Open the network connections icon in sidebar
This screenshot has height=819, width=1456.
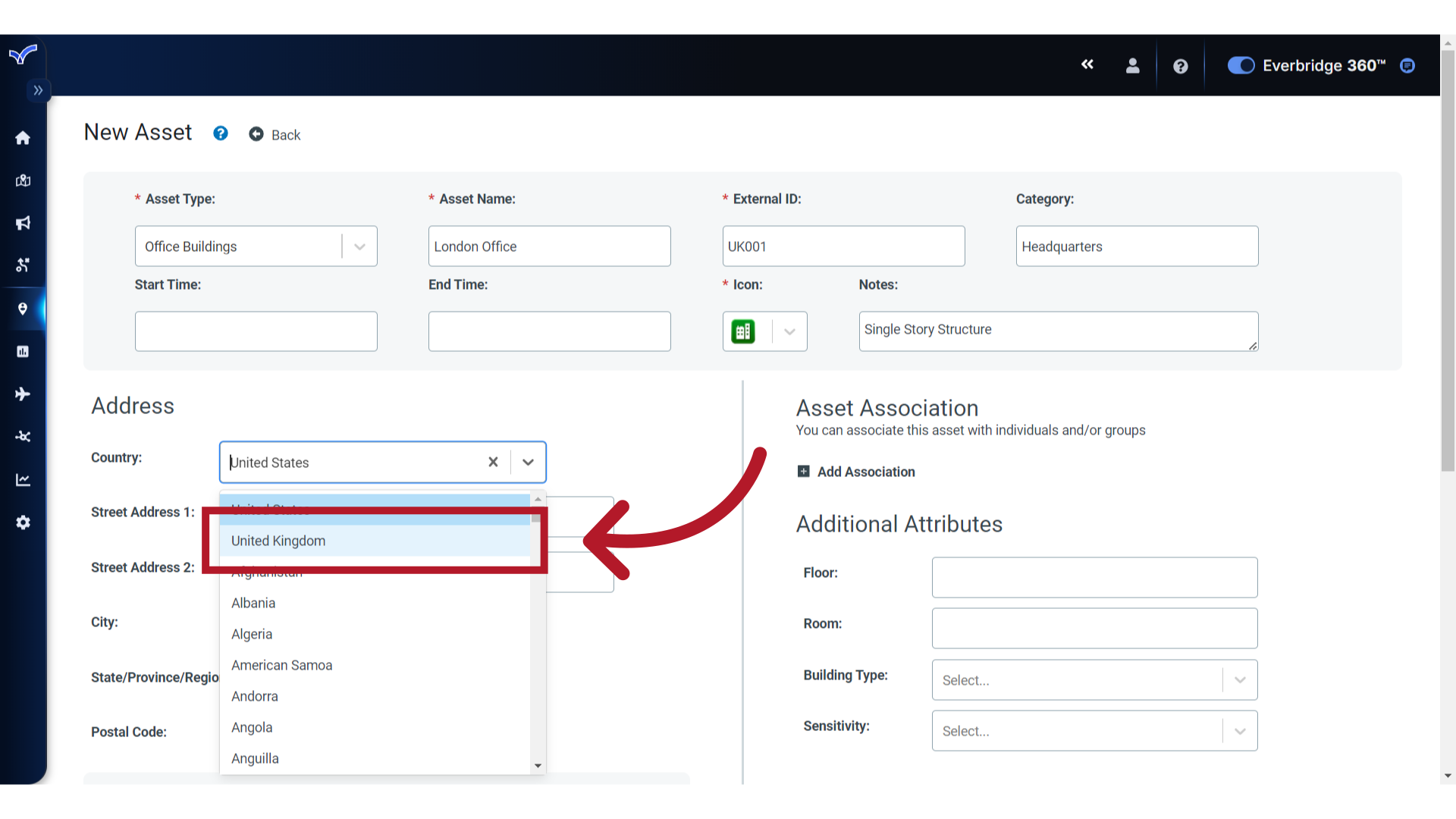tap(23, 437)
